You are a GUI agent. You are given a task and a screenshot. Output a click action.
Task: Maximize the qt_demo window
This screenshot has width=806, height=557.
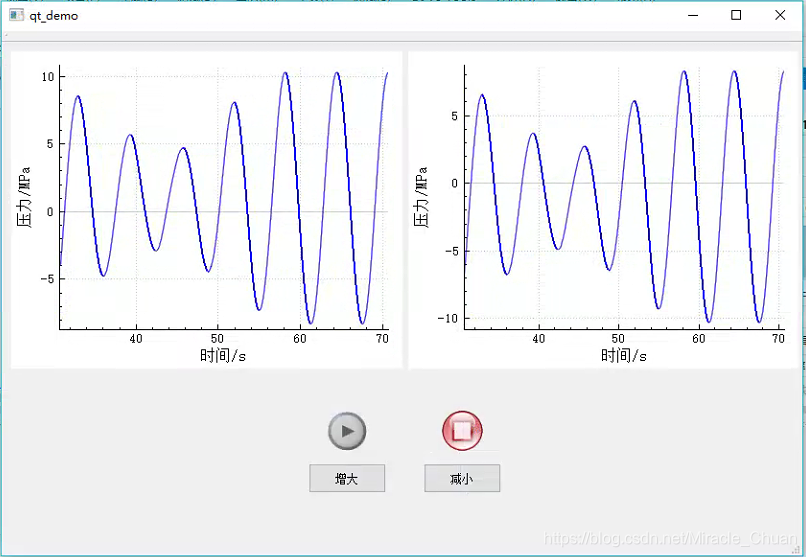point(736,15)
